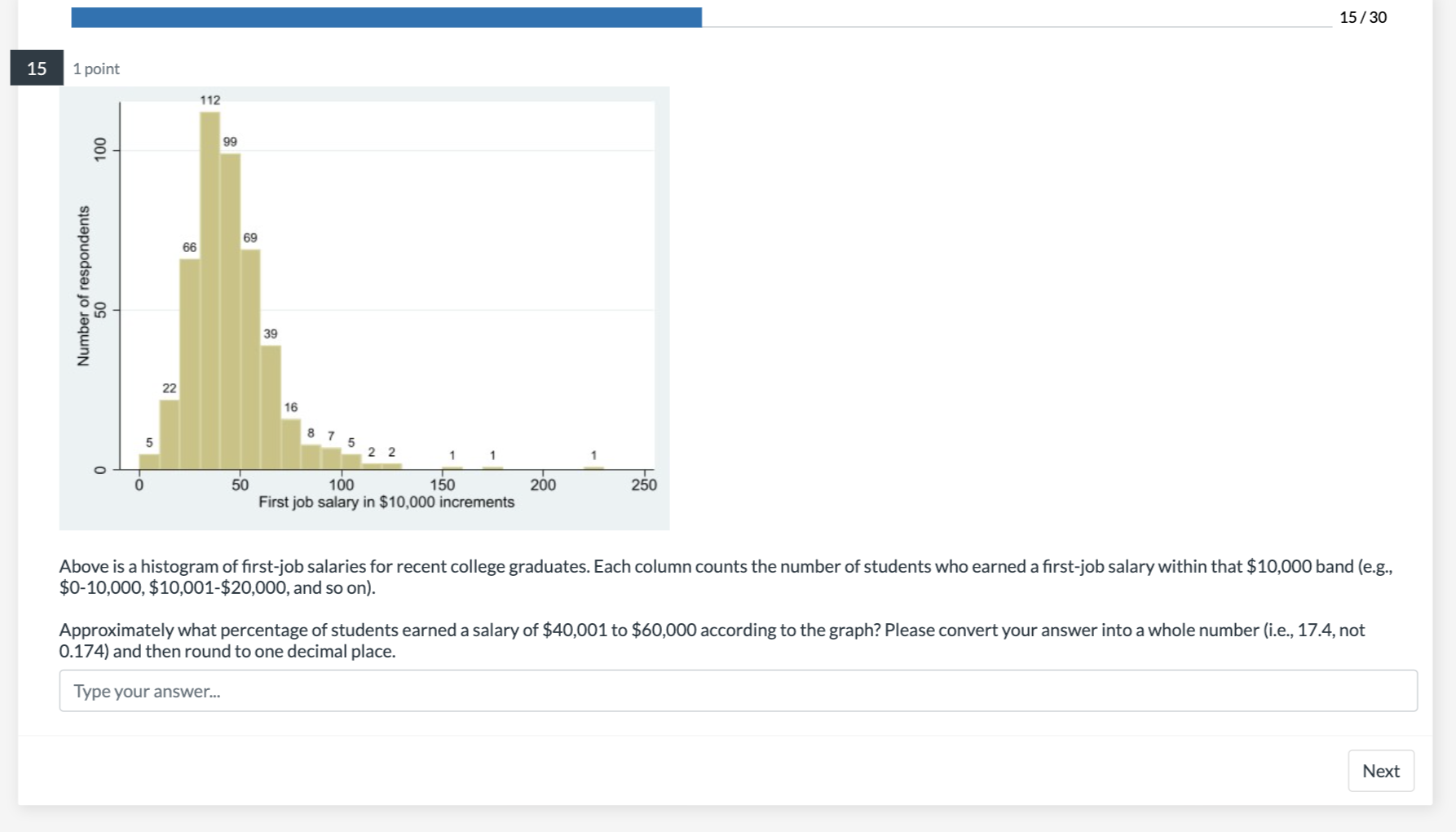This screenshot has width=1456, height=832.
Task: Click the answer input field
Action: click(x=738, y=691)
